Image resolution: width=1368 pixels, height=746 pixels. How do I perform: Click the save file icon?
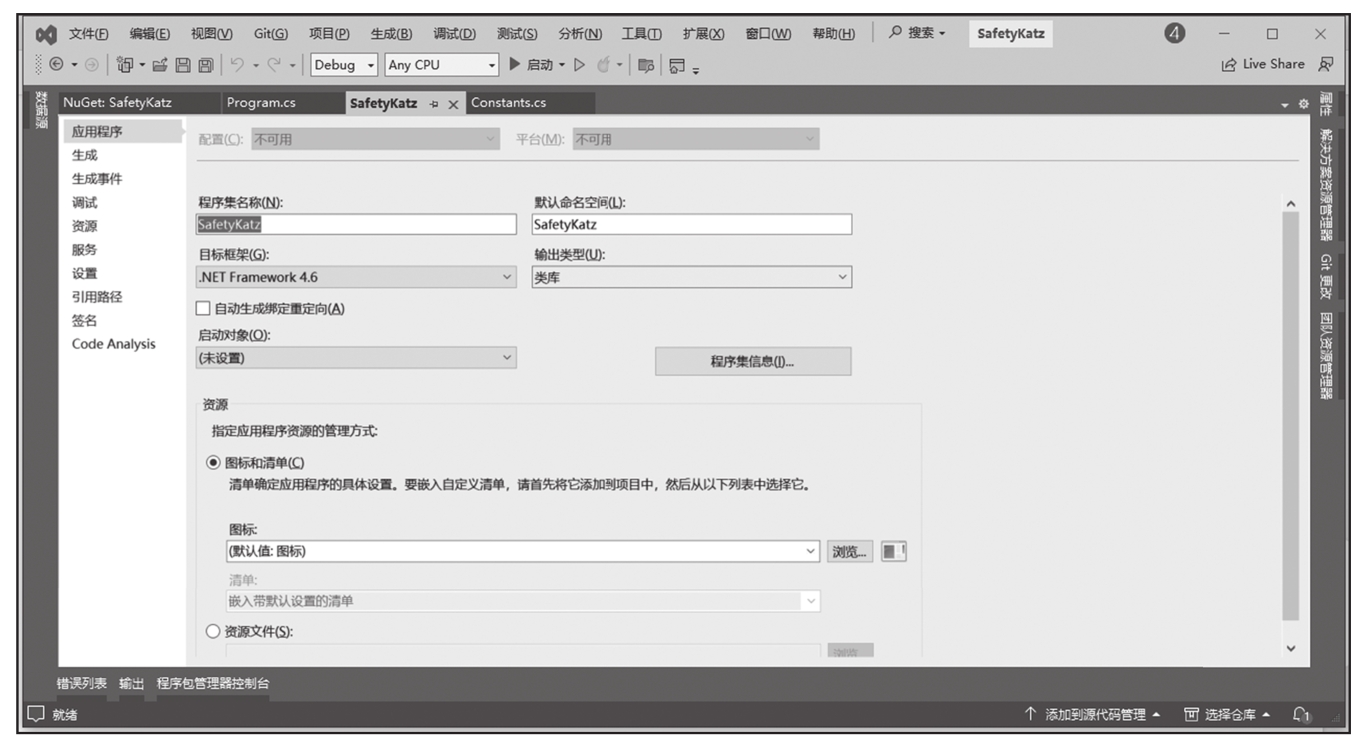point(183,65)
